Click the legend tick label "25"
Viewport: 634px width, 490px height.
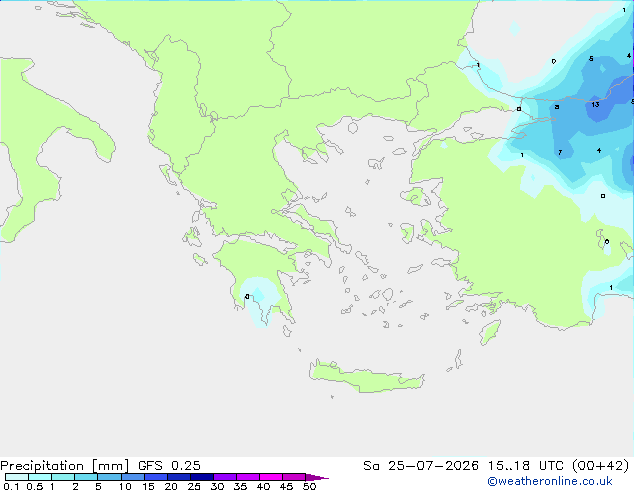(194, 486)
